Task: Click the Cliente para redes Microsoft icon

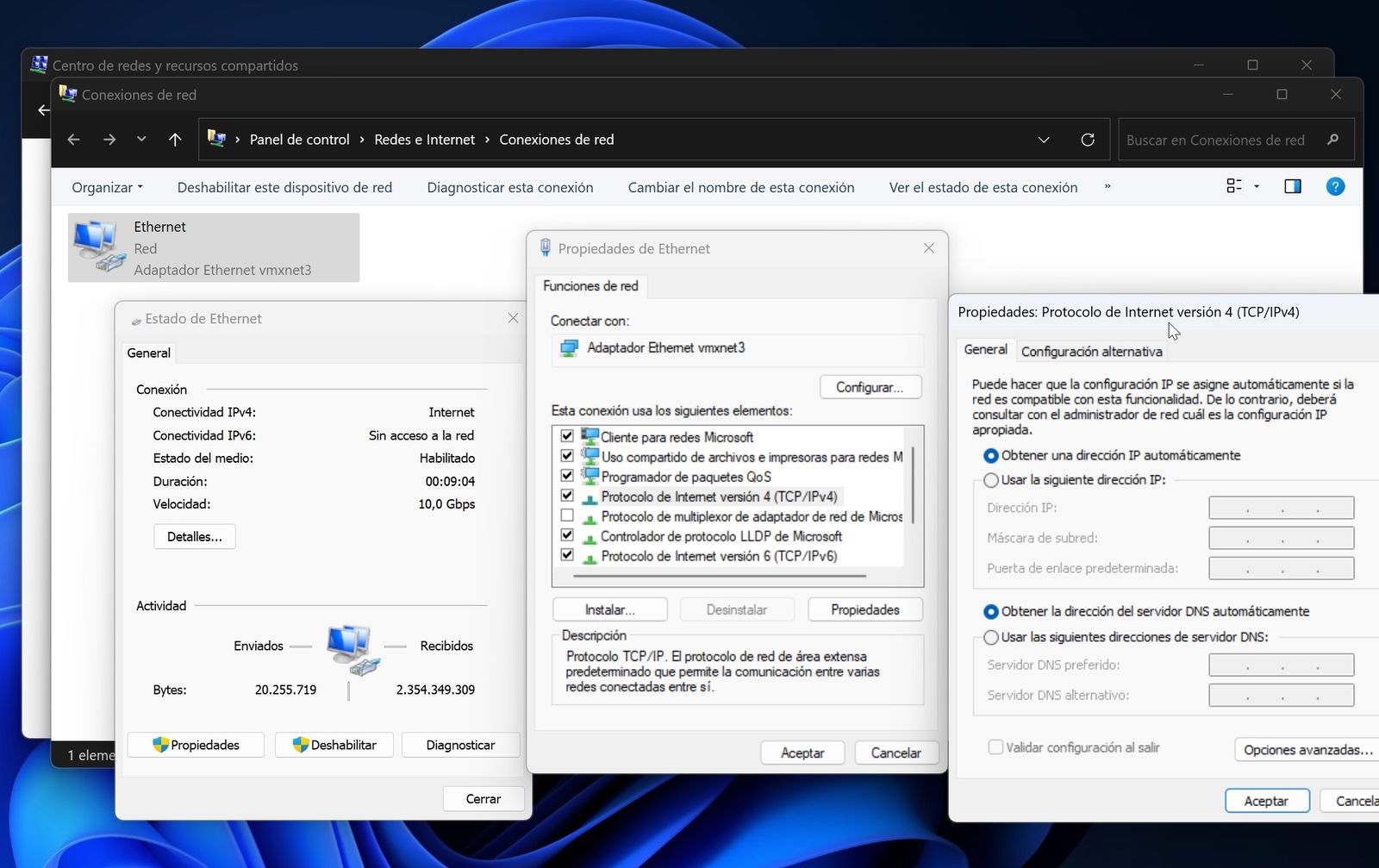Action: (x=590, y=436)
